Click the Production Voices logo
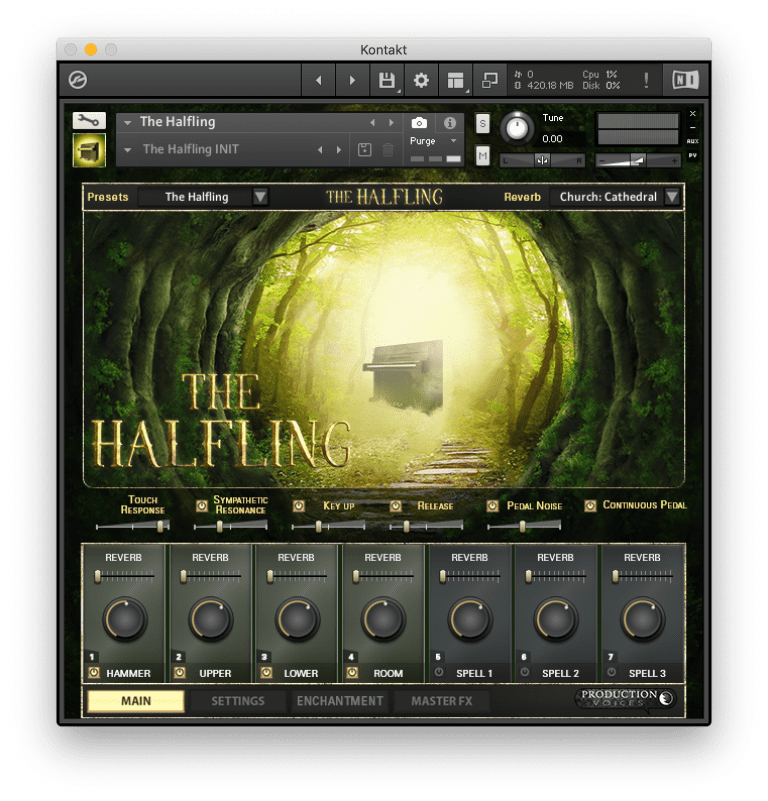768x801 pixels. pos(627,699)
